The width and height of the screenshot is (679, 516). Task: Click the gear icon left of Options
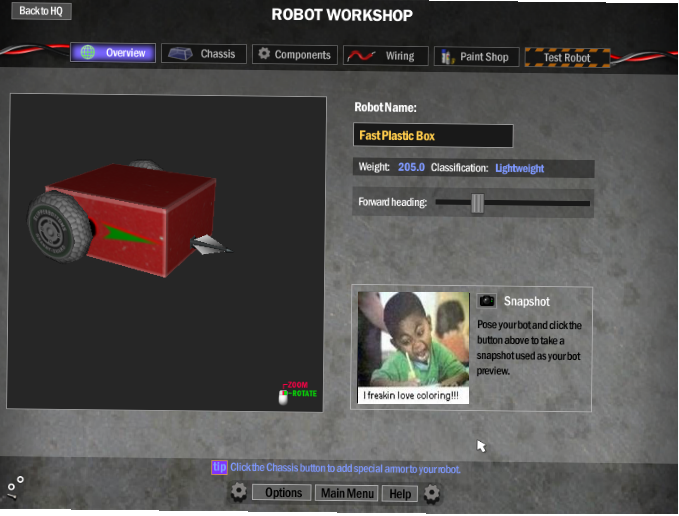click(x=238, y=492)
